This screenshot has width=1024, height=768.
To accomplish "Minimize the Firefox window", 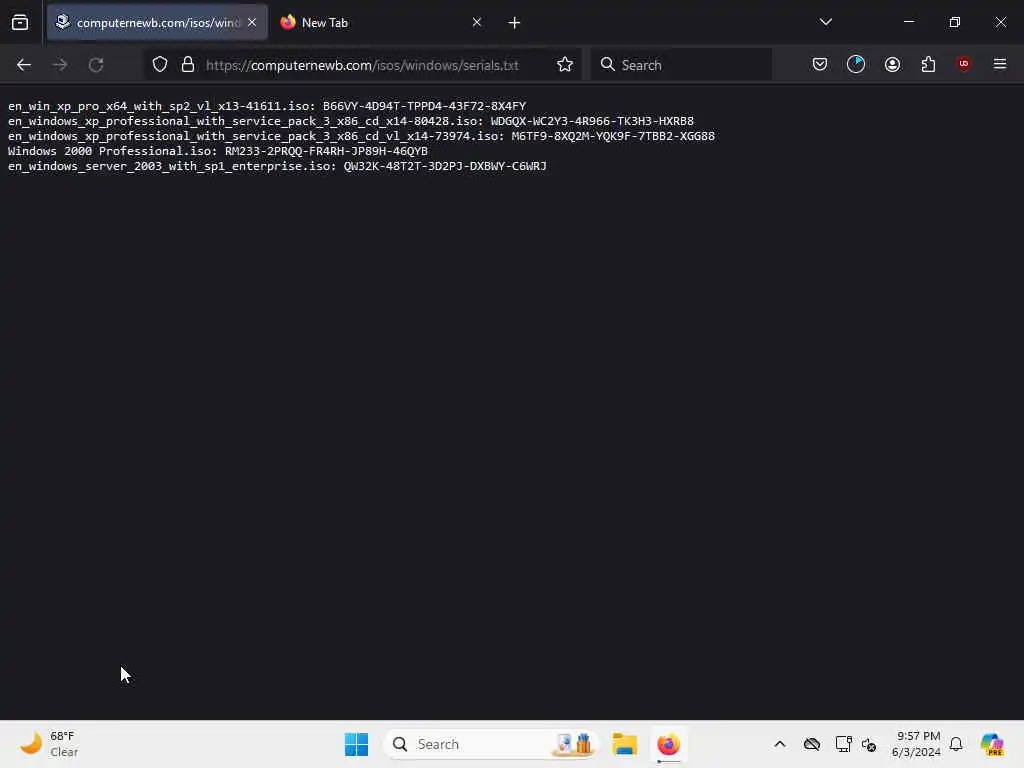I will 909,22.
